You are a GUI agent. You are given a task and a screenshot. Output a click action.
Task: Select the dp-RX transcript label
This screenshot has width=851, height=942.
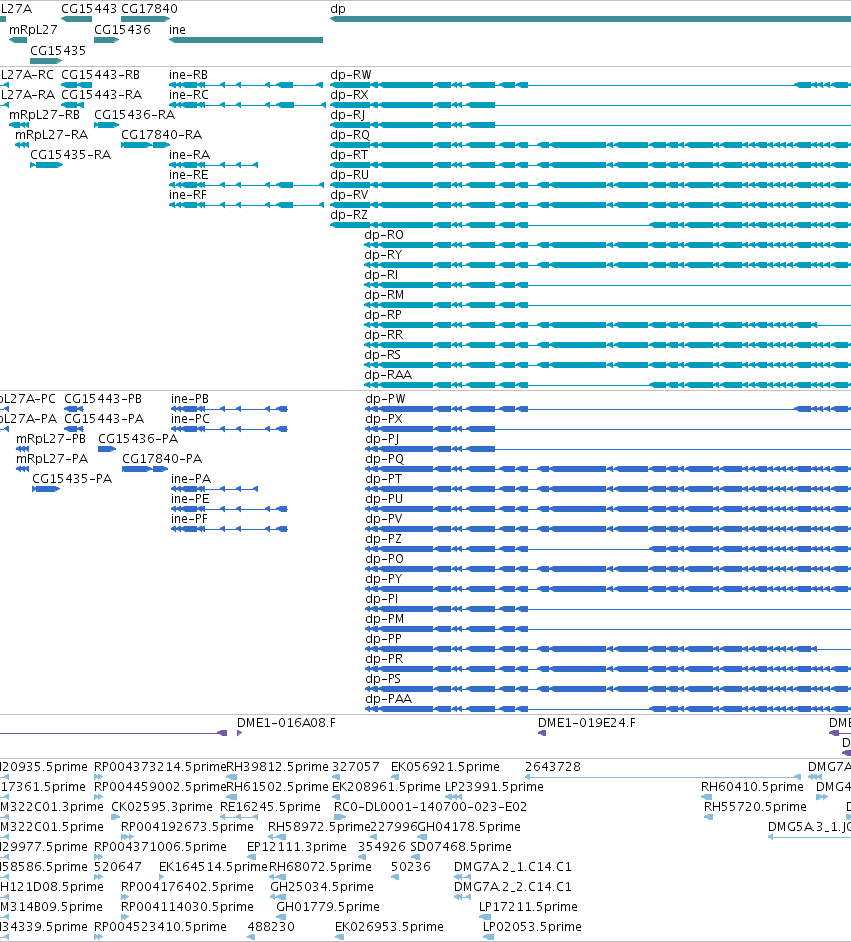point(350,95)
